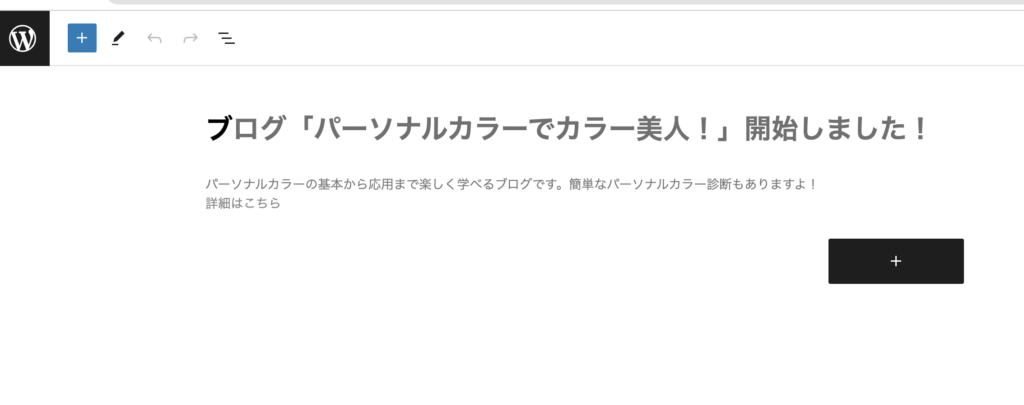Image resolution: width=1024 pixels, height=405 pixels.
Task: Open the Tools pencil menu
Action: (x=118, y=38)
